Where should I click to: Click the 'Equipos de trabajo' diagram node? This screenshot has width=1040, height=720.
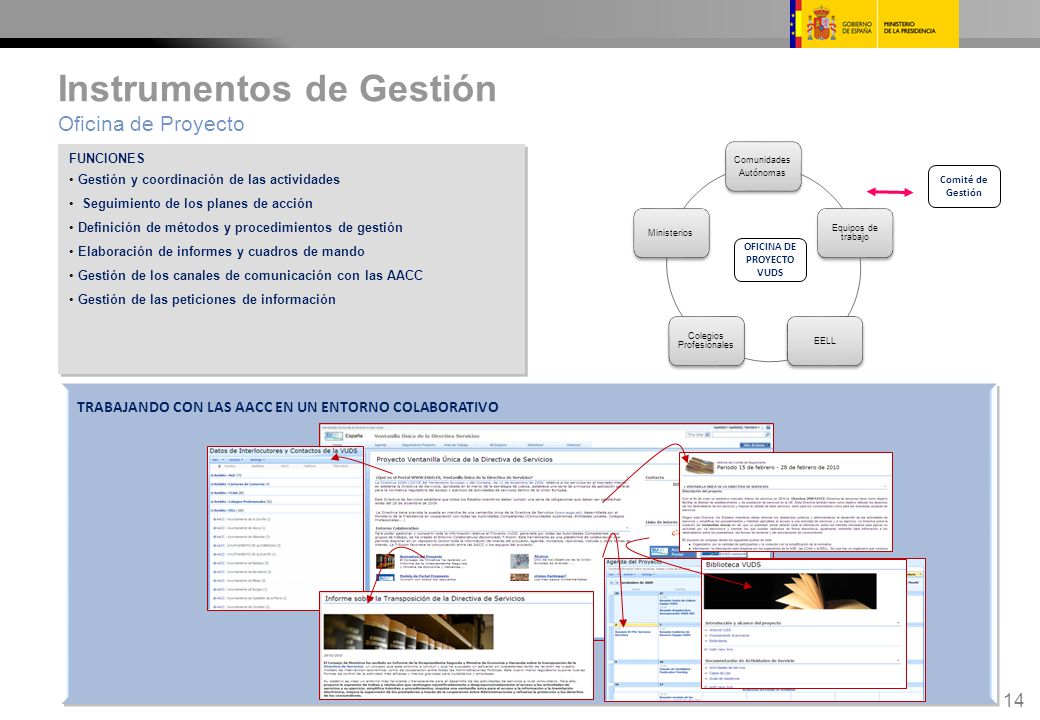click(x=855, y=233)
